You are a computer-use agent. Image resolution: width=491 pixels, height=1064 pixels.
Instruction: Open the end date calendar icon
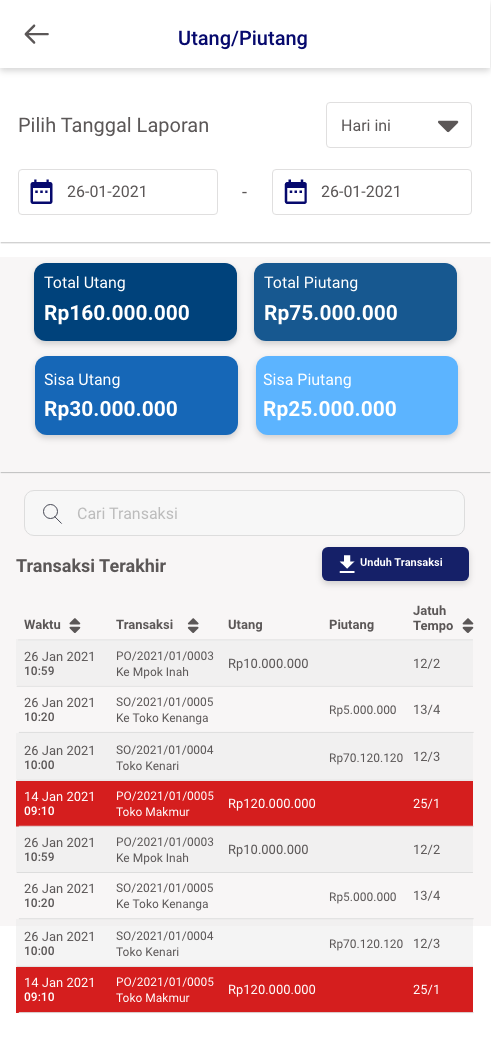coord(296,192)
